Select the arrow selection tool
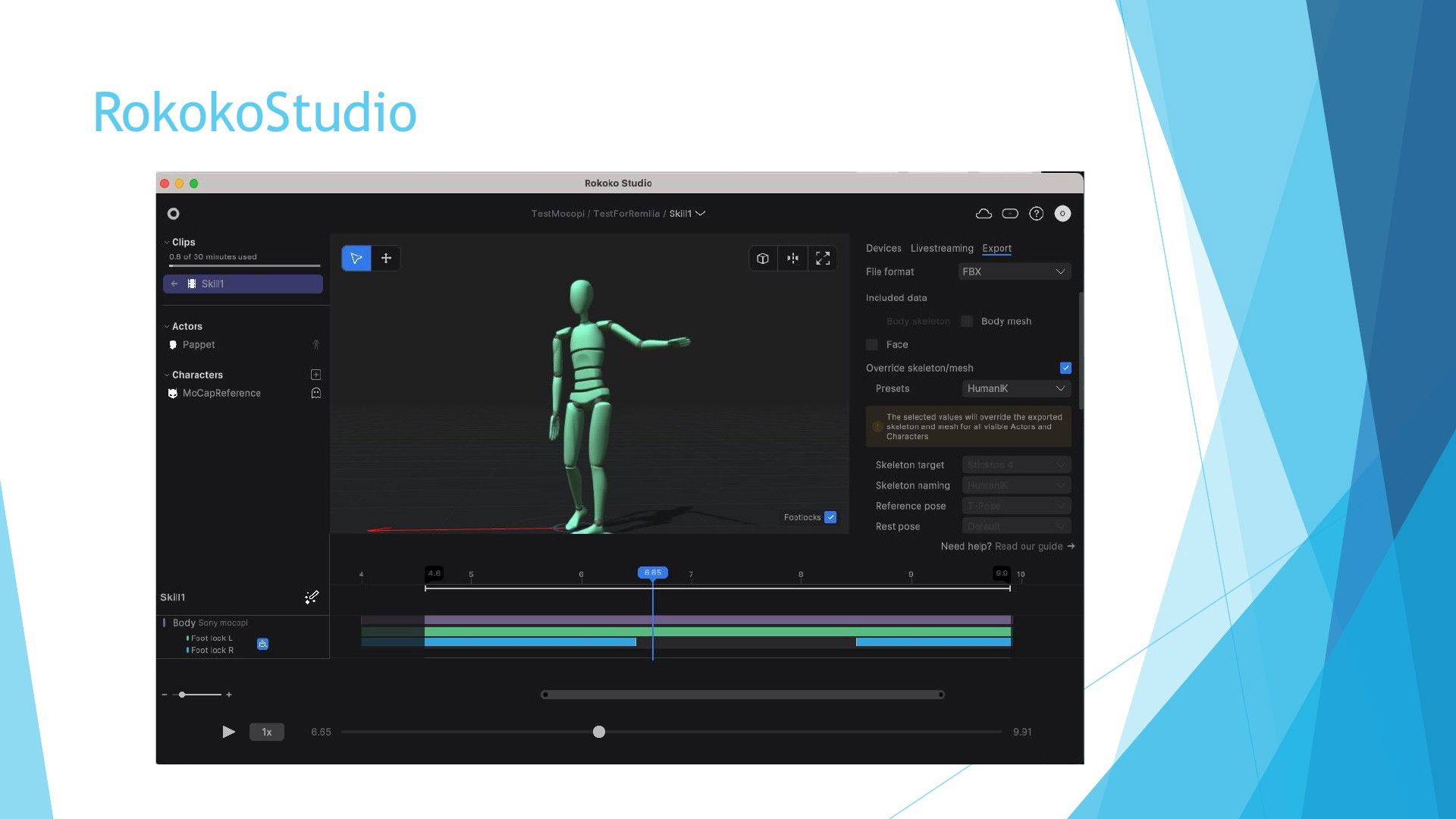The height and width of the screenshot is (819, 1456). point(356,259)
